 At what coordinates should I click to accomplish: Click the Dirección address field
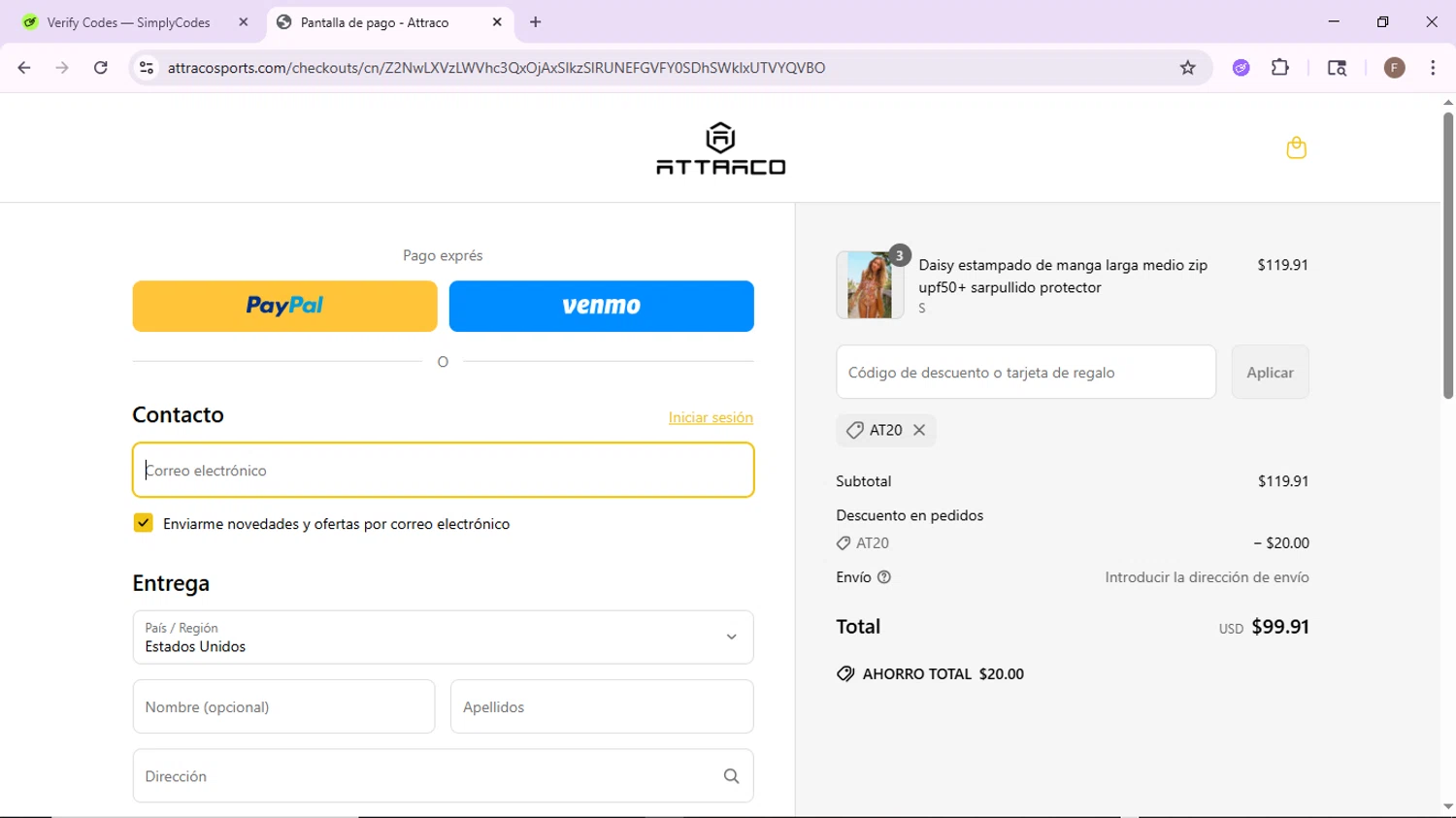(x=443, y=776)
